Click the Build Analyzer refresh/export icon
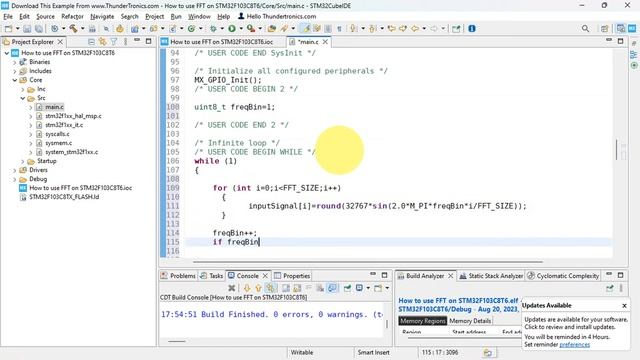The width and height of the screenshot is (640, 360). (x=609, y=288)
